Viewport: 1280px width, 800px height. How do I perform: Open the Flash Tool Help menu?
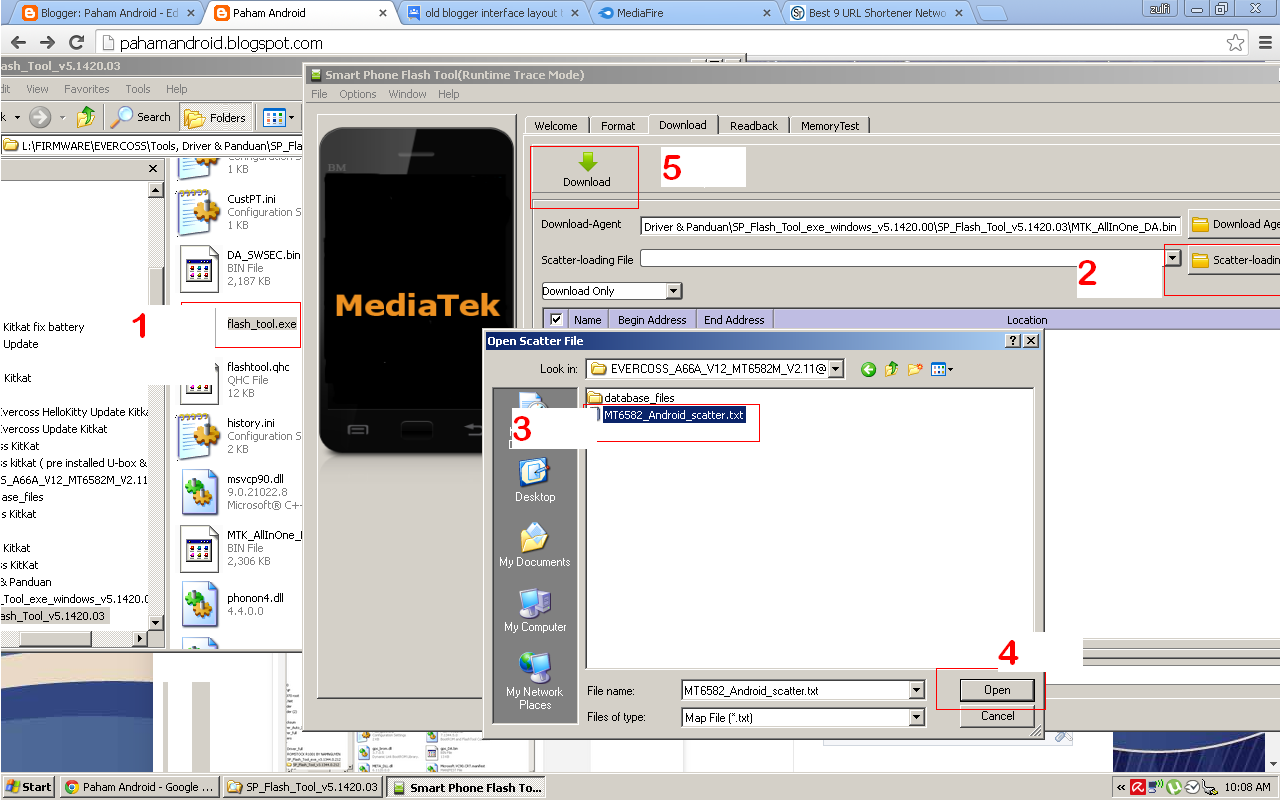pos(449,94)
